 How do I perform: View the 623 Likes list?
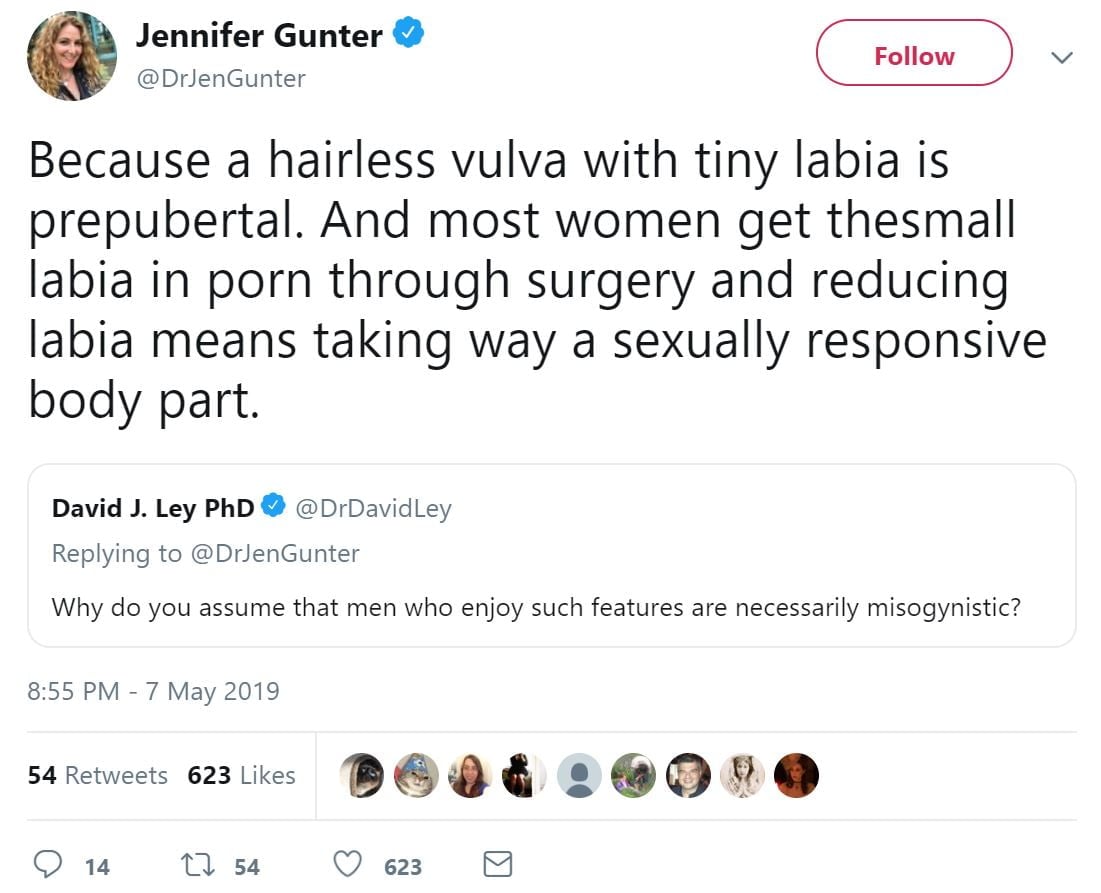coord(241,775)
